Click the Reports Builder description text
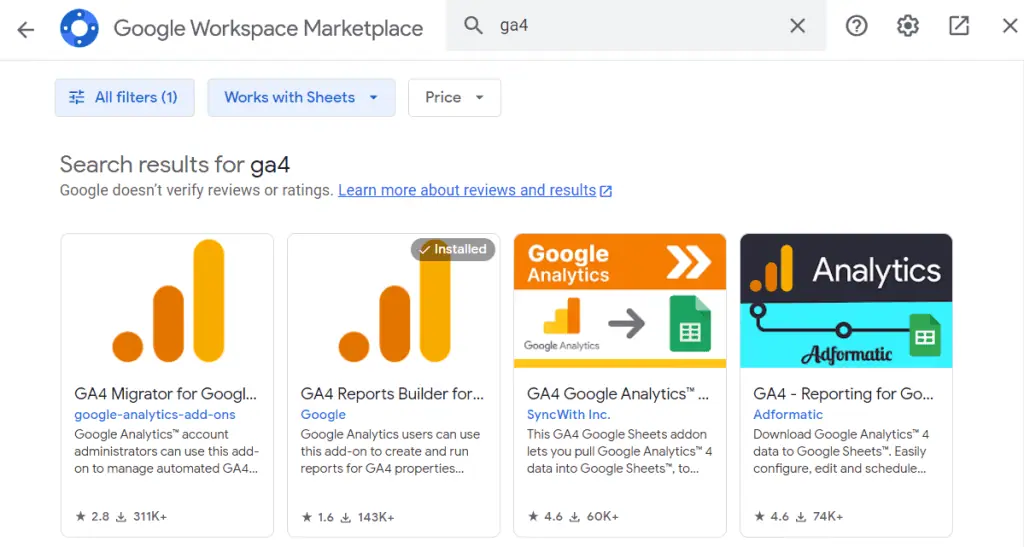 pos(391,451)
